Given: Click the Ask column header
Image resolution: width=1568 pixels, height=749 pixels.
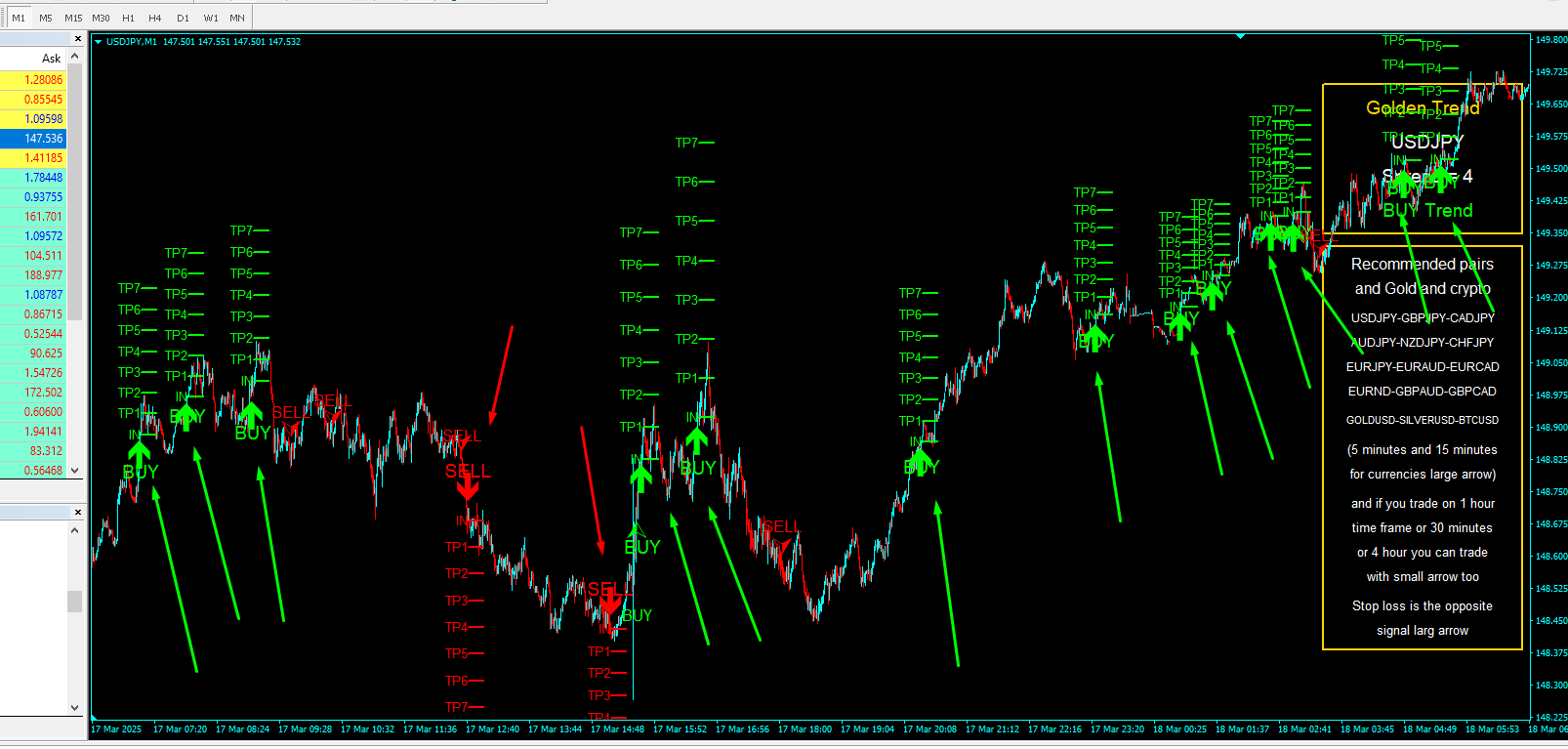Looking at the screenshot, I should (33, 59).
